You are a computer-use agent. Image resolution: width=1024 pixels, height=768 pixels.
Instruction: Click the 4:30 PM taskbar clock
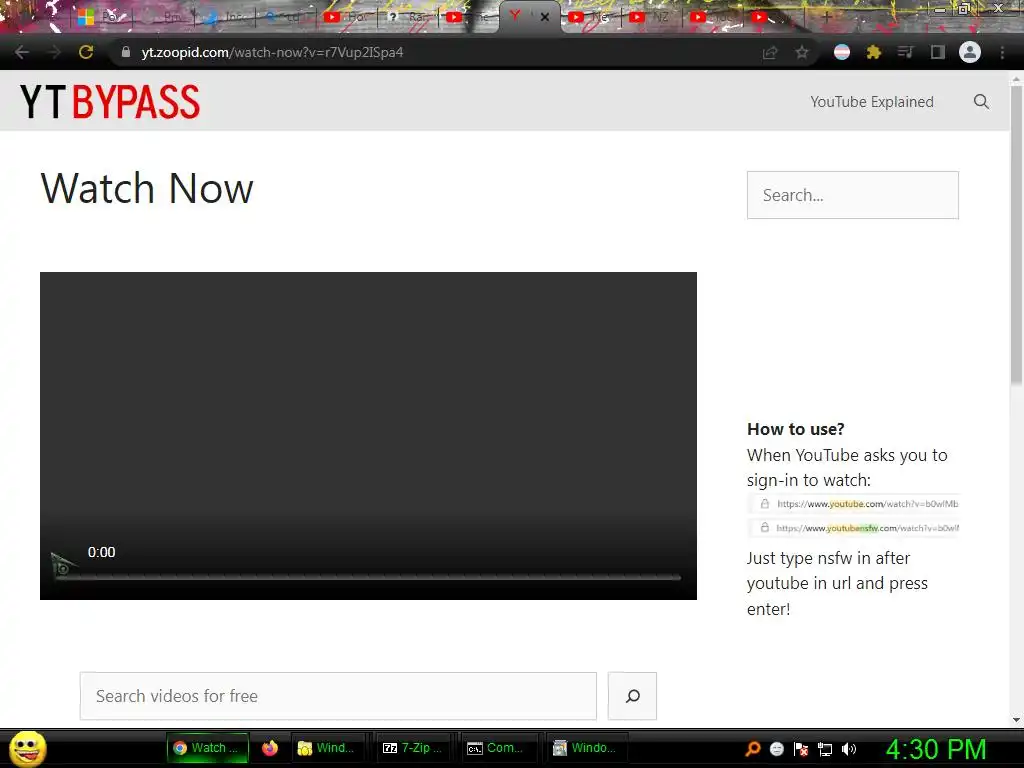936,749
